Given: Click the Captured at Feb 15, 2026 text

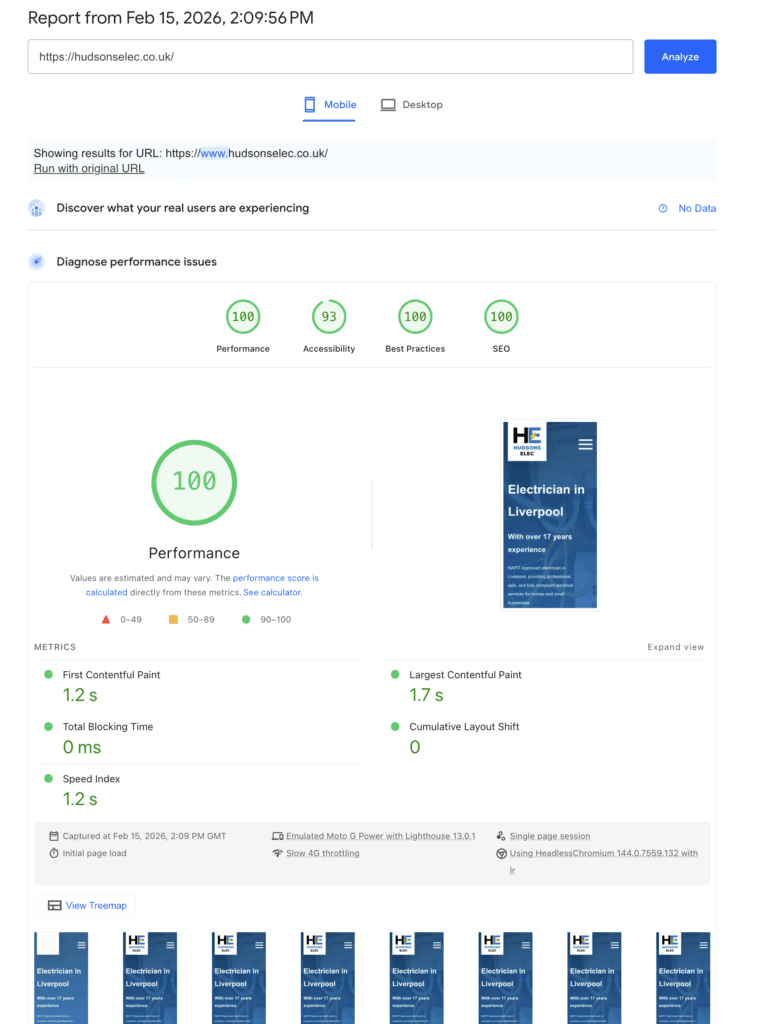Looking at the screenshot, I should 144,836.
